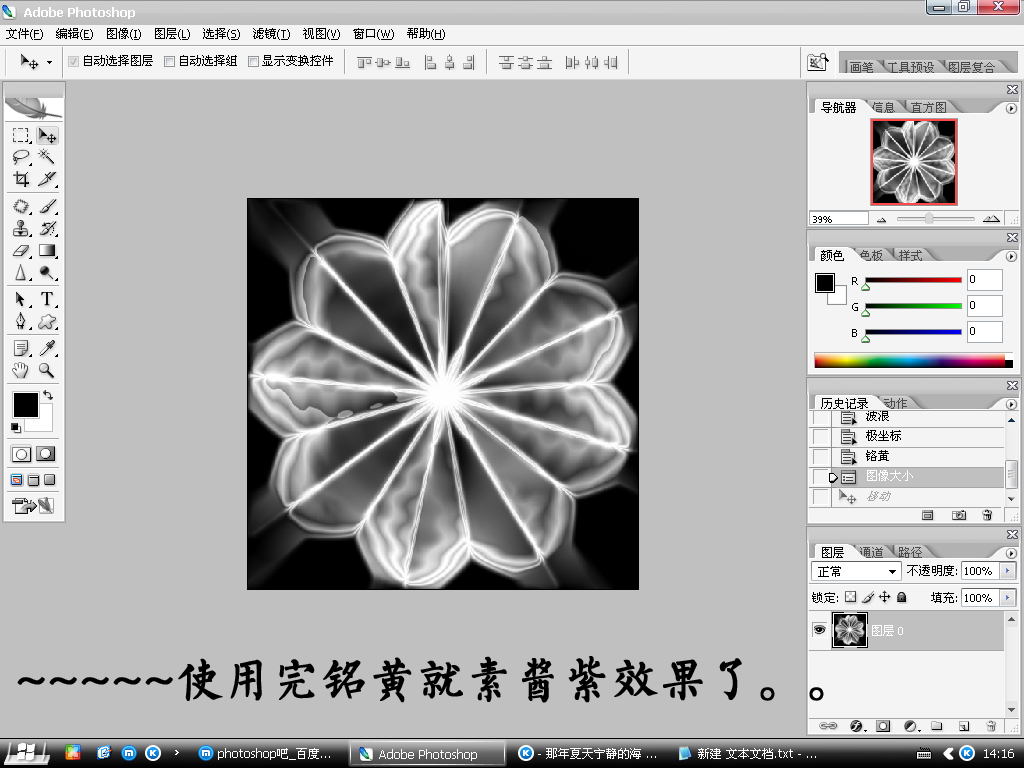Open the 填充 fill slider arrow
This screenshot has height=768, width=1024.
click(x=1006, y=598)
